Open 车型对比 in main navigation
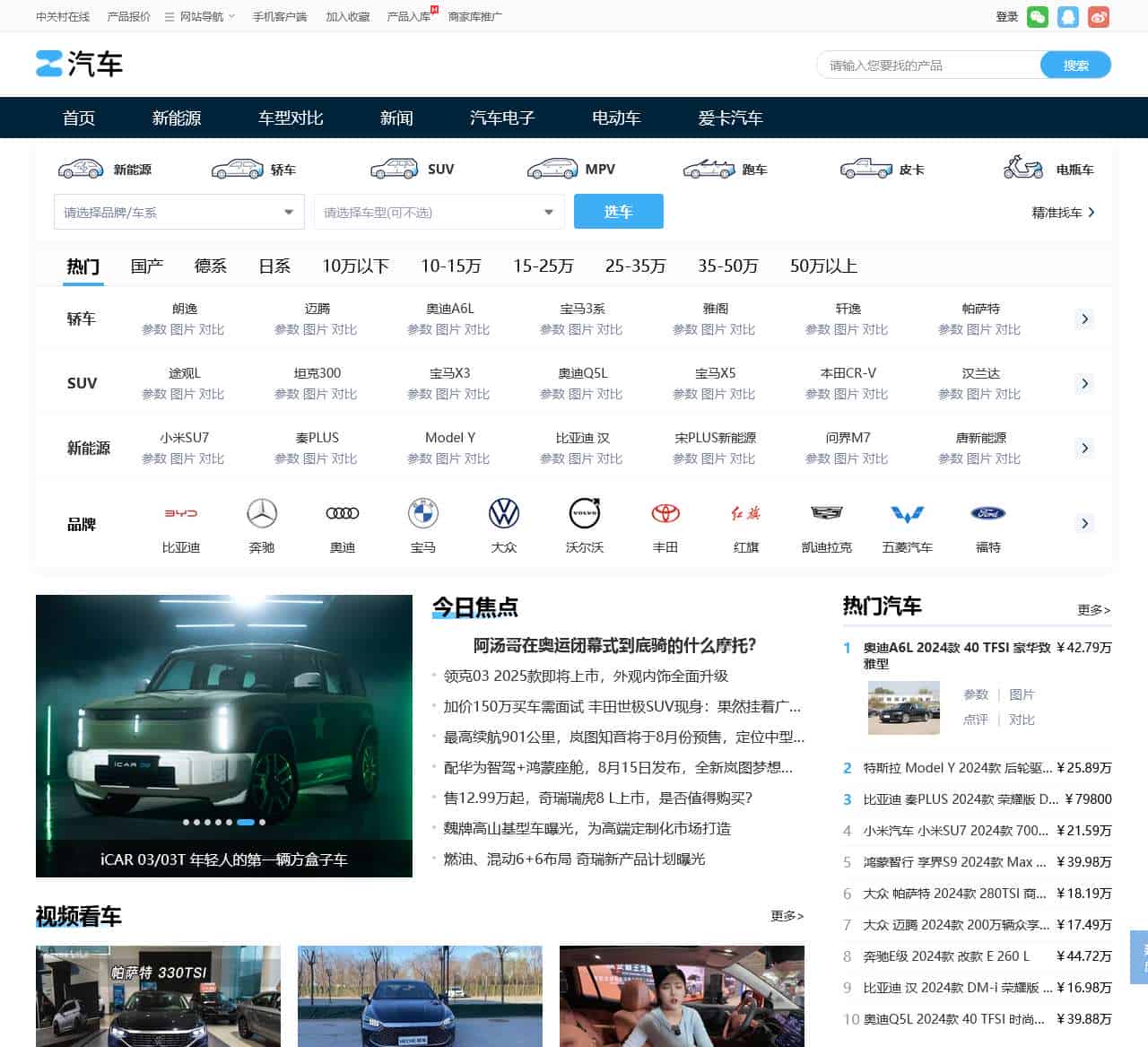The width and height of the screenshot is (1148, 1047). [291, 118]
